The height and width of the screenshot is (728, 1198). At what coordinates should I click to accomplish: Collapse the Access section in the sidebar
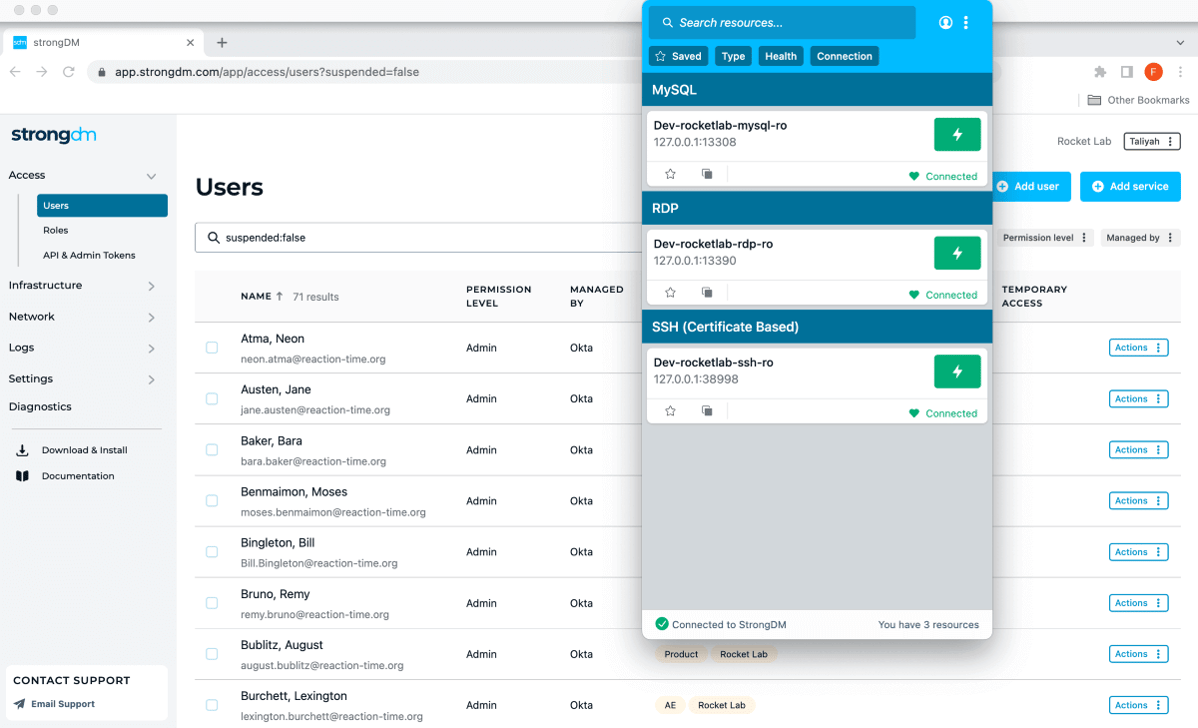[151, 175]
